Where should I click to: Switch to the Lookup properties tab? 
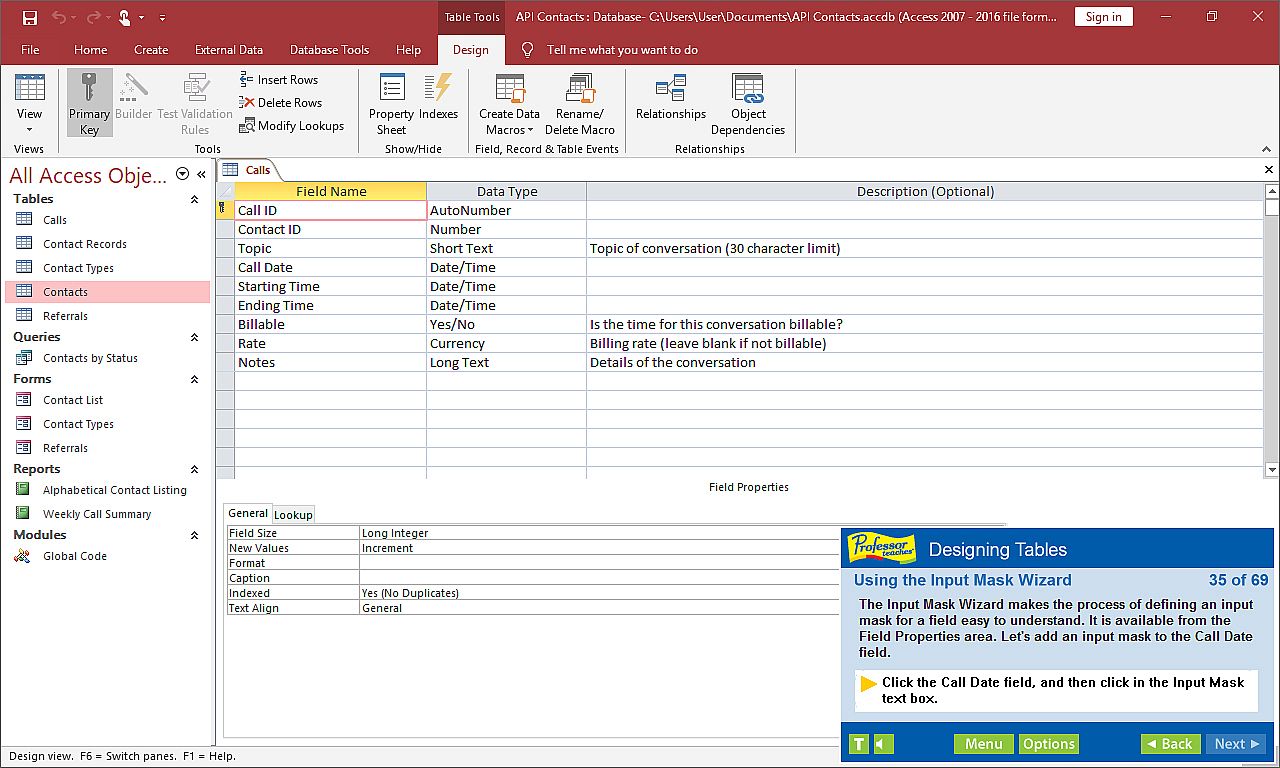(293, 514)
